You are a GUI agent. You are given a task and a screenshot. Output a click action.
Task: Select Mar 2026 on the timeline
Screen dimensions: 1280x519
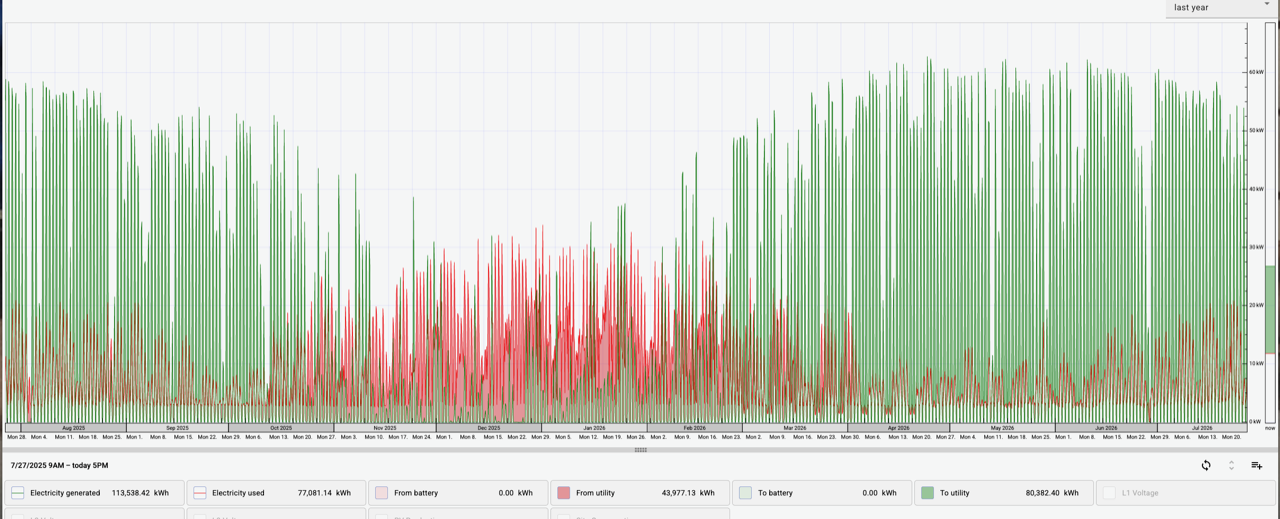click(x=795, y=428)
